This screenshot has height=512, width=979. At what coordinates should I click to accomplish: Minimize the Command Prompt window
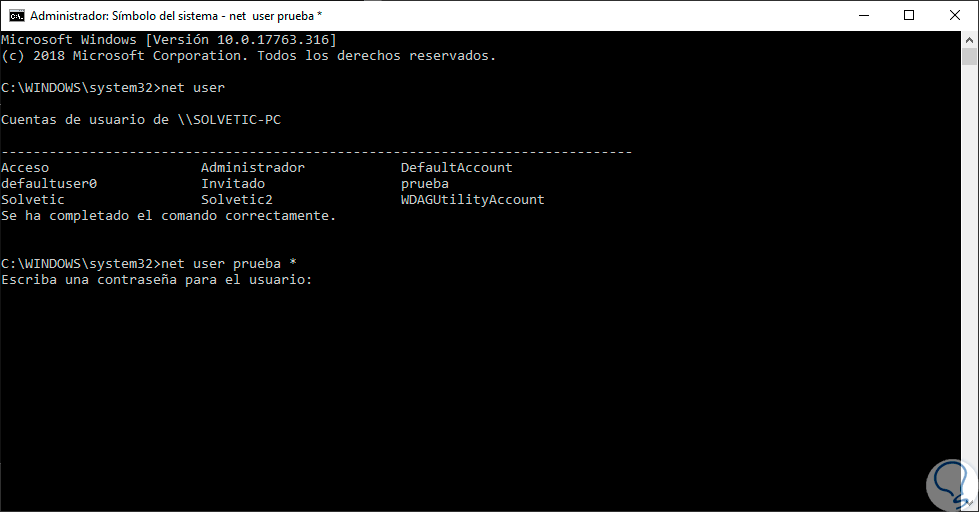point(862,15)
